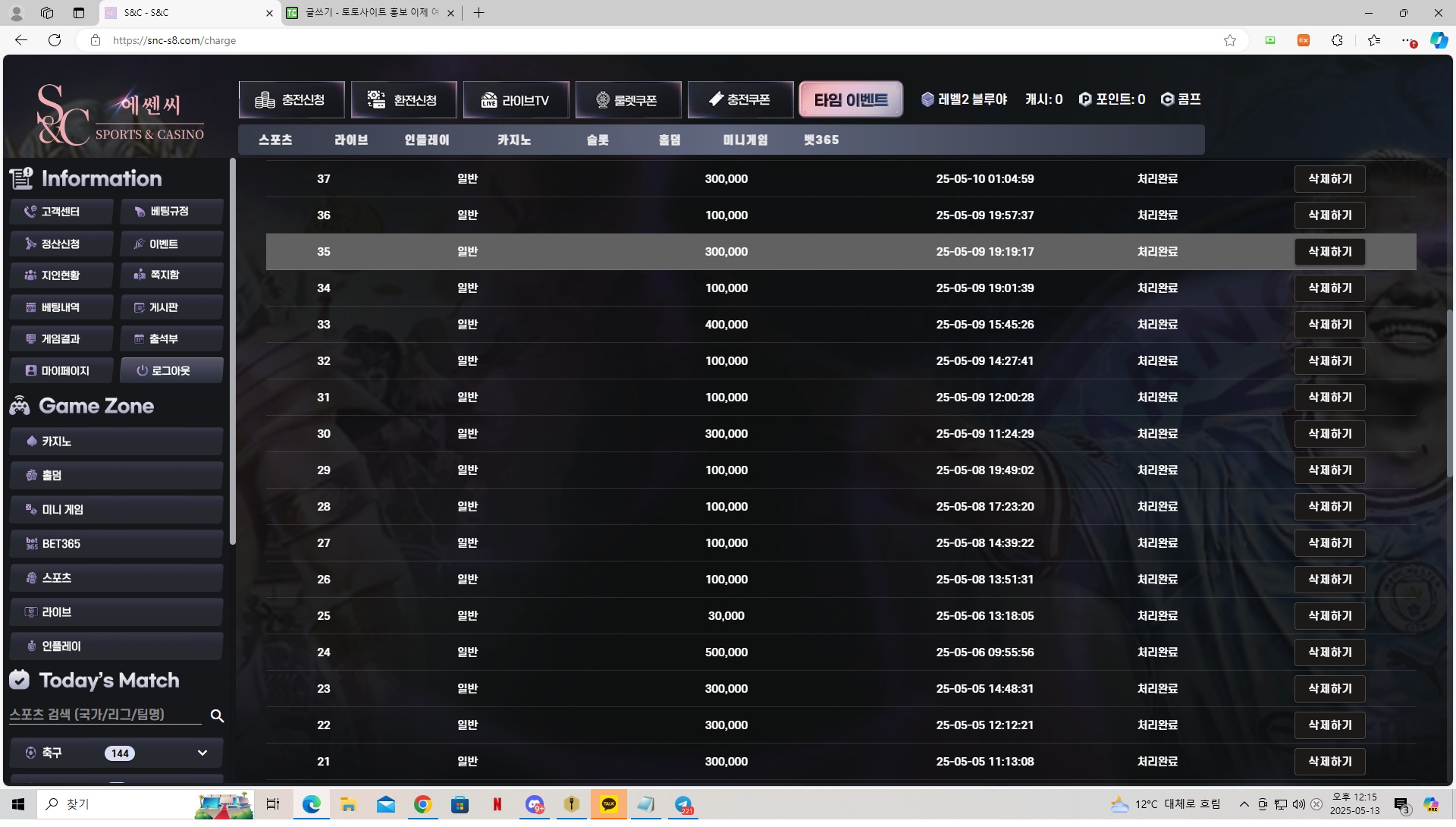Select the 미니게임 category tab
1456x827 pixels.
pos(745,140)
